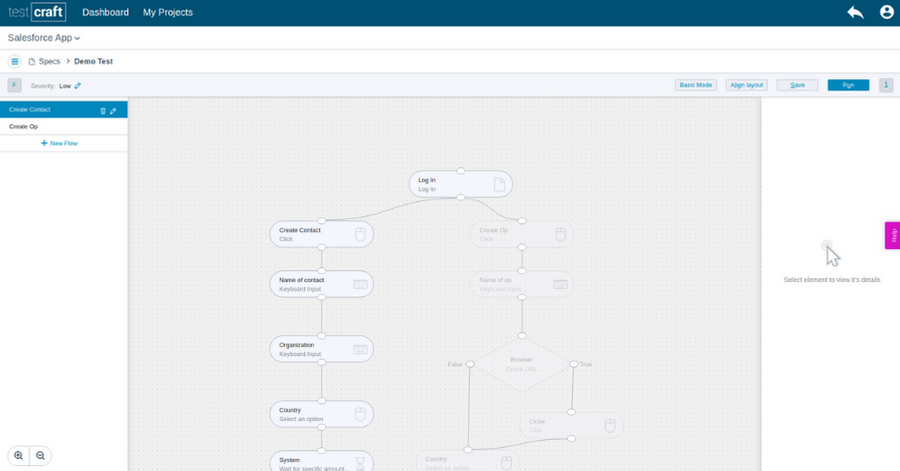Switch to Basic Mode
The image size is (900, 471).
point(696,85)
